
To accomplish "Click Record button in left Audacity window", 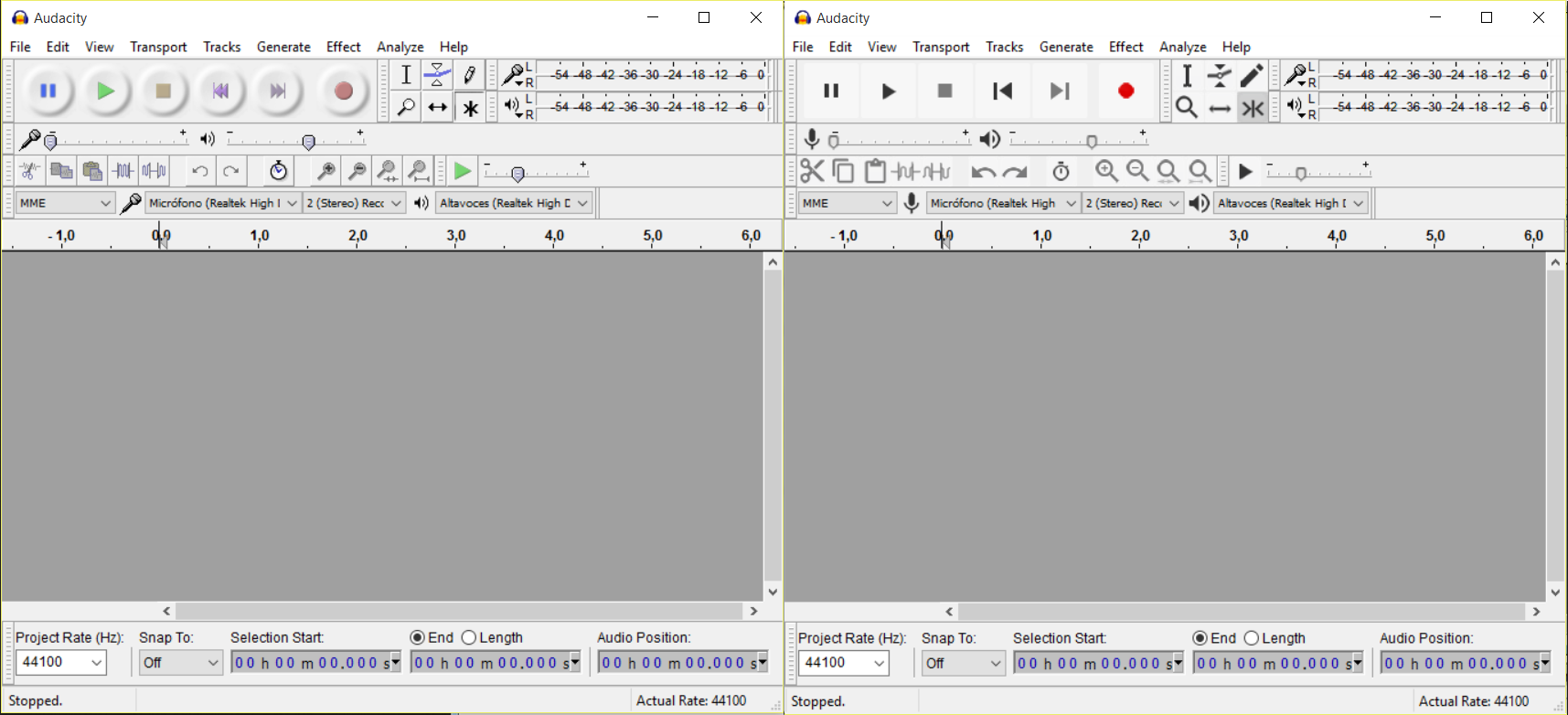I will [344, 91].
